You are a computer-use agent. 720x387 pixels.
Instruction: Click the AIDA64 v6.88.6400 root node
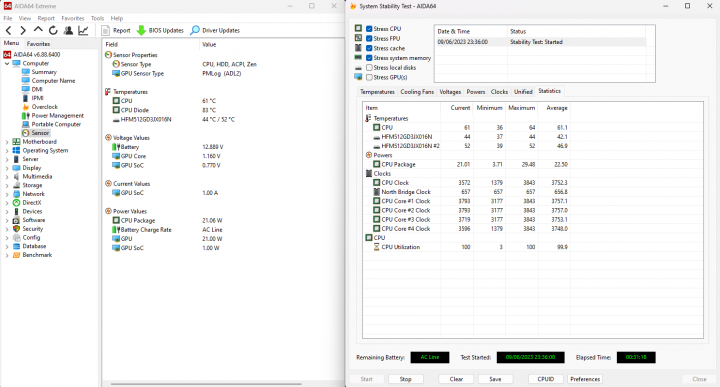tap(37, 55)
